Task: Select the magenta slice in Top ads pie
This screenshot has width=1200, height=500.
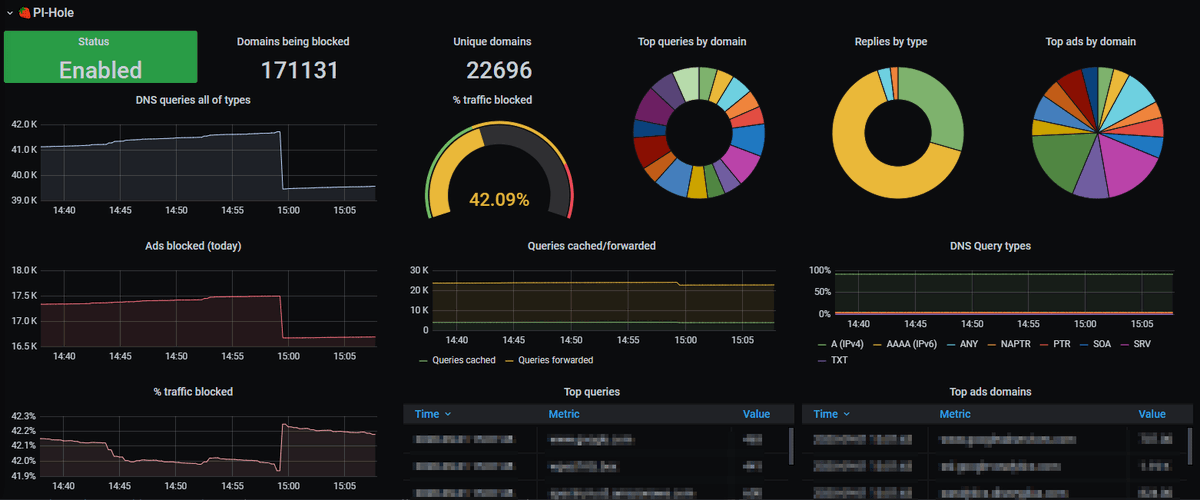Action: point(1130,170)
